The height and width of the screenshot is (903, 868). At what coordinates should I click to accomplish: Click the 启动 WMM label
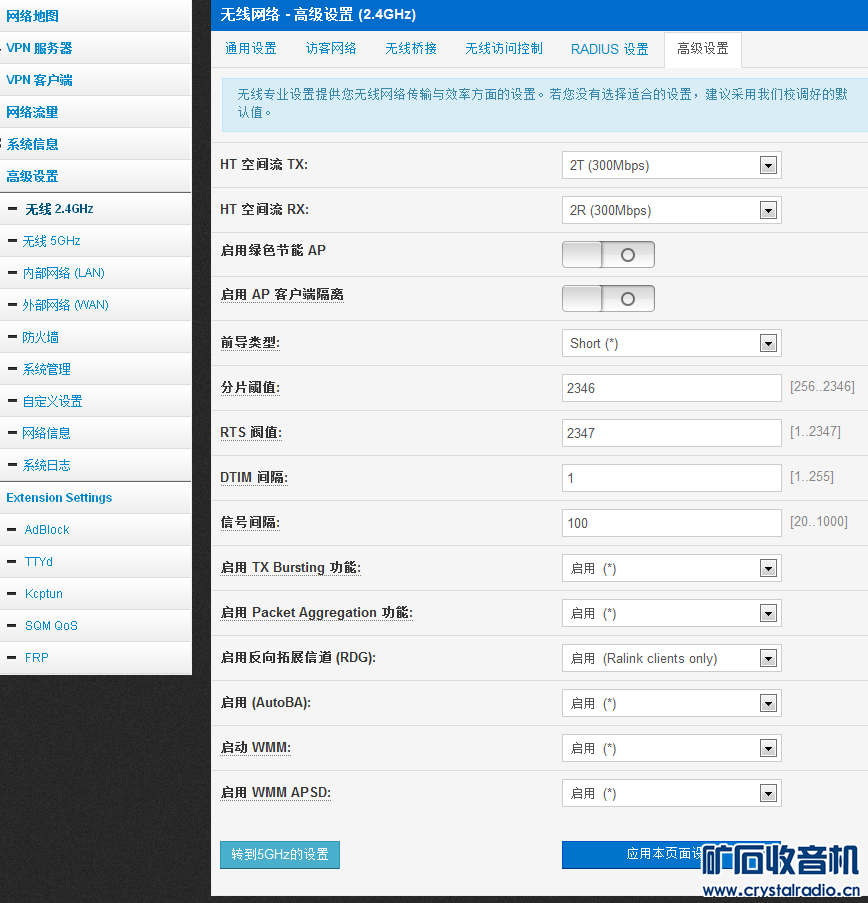(x=256, y=748)
